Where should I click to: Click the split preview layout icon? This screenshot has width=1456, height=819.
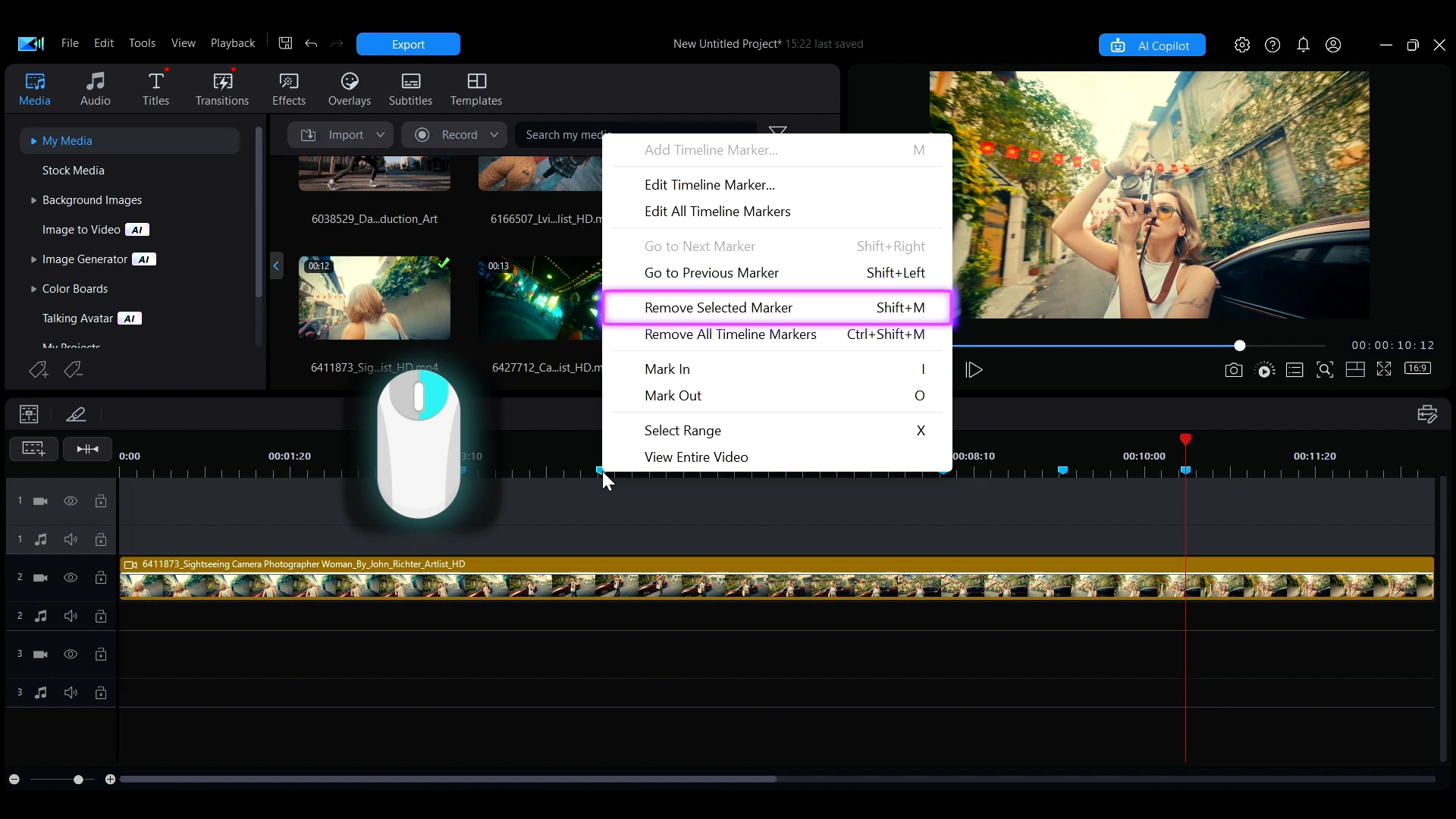pos(1355,369)
